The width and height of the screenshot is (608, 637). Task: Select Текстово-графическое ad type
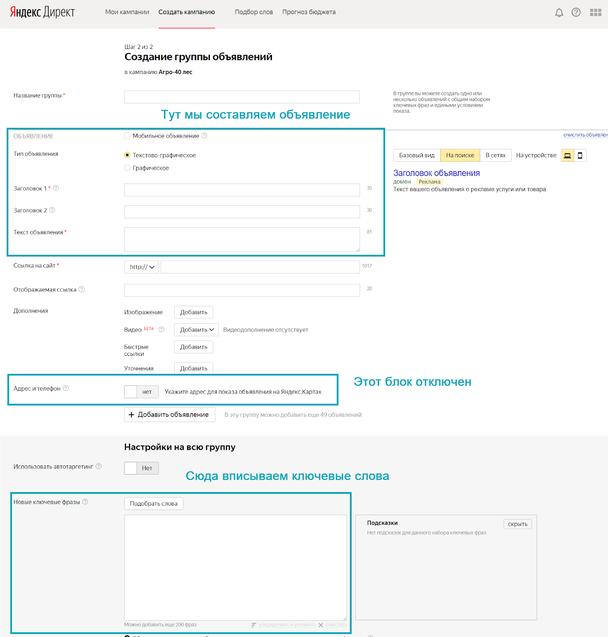[127, 155]
